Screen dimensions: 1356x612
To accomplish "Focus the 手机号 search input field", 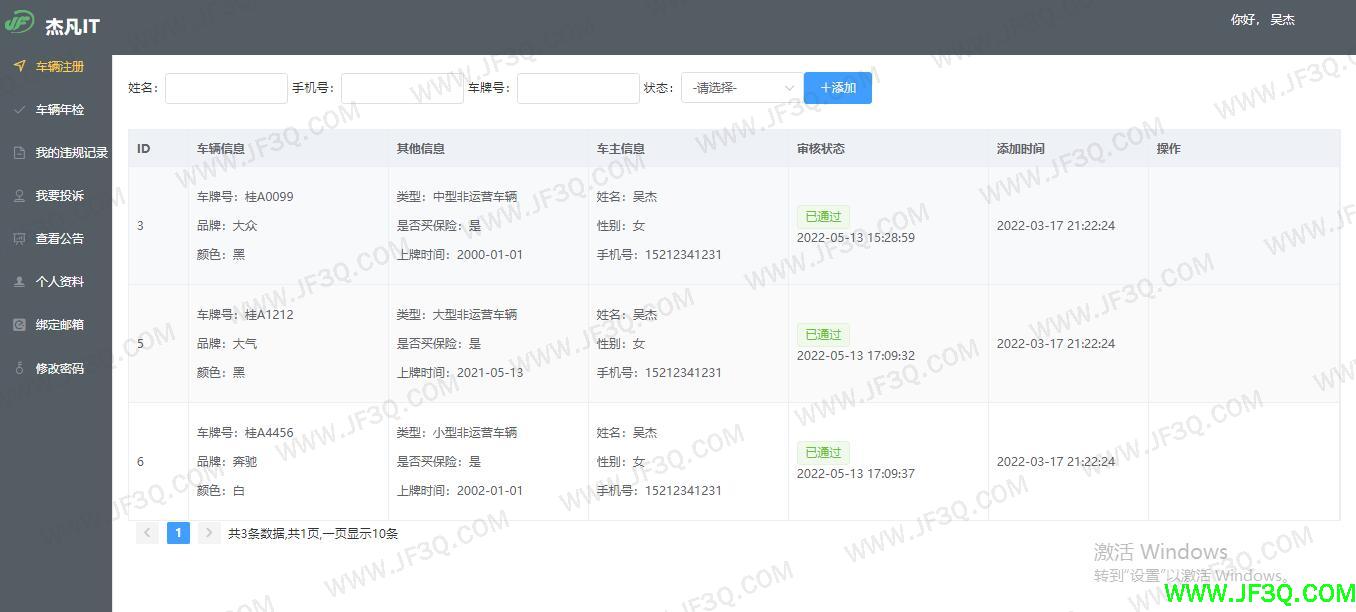I will (x=402, y=88).
